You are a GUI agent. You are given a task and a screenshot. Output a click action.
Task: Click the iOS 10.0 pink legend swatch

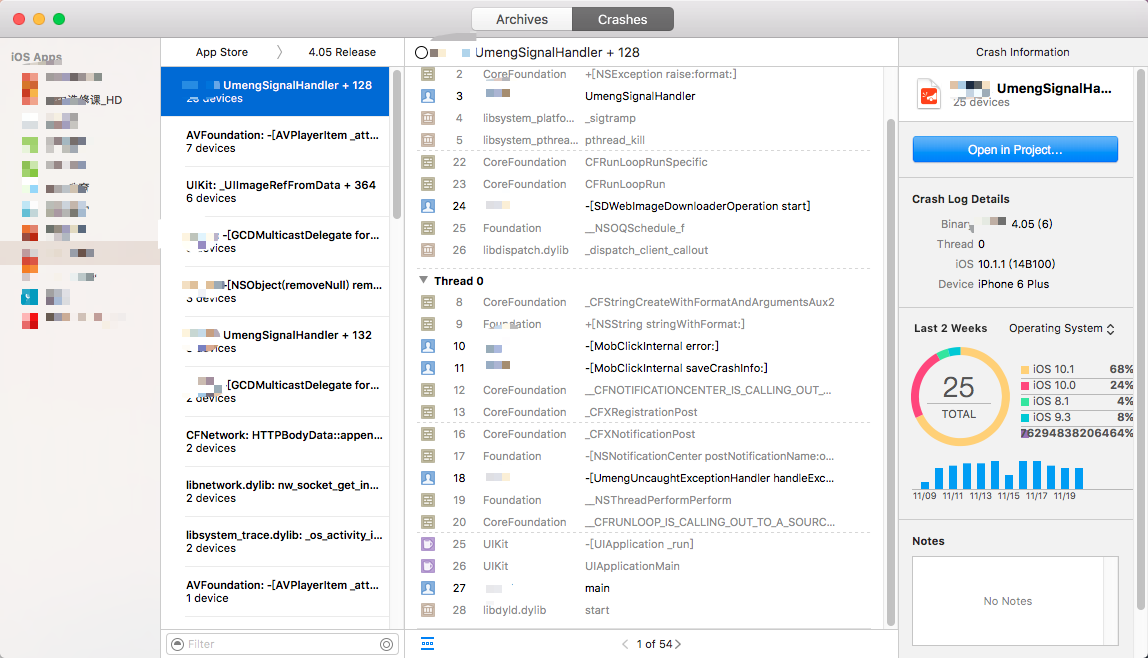pos(1025,385)
